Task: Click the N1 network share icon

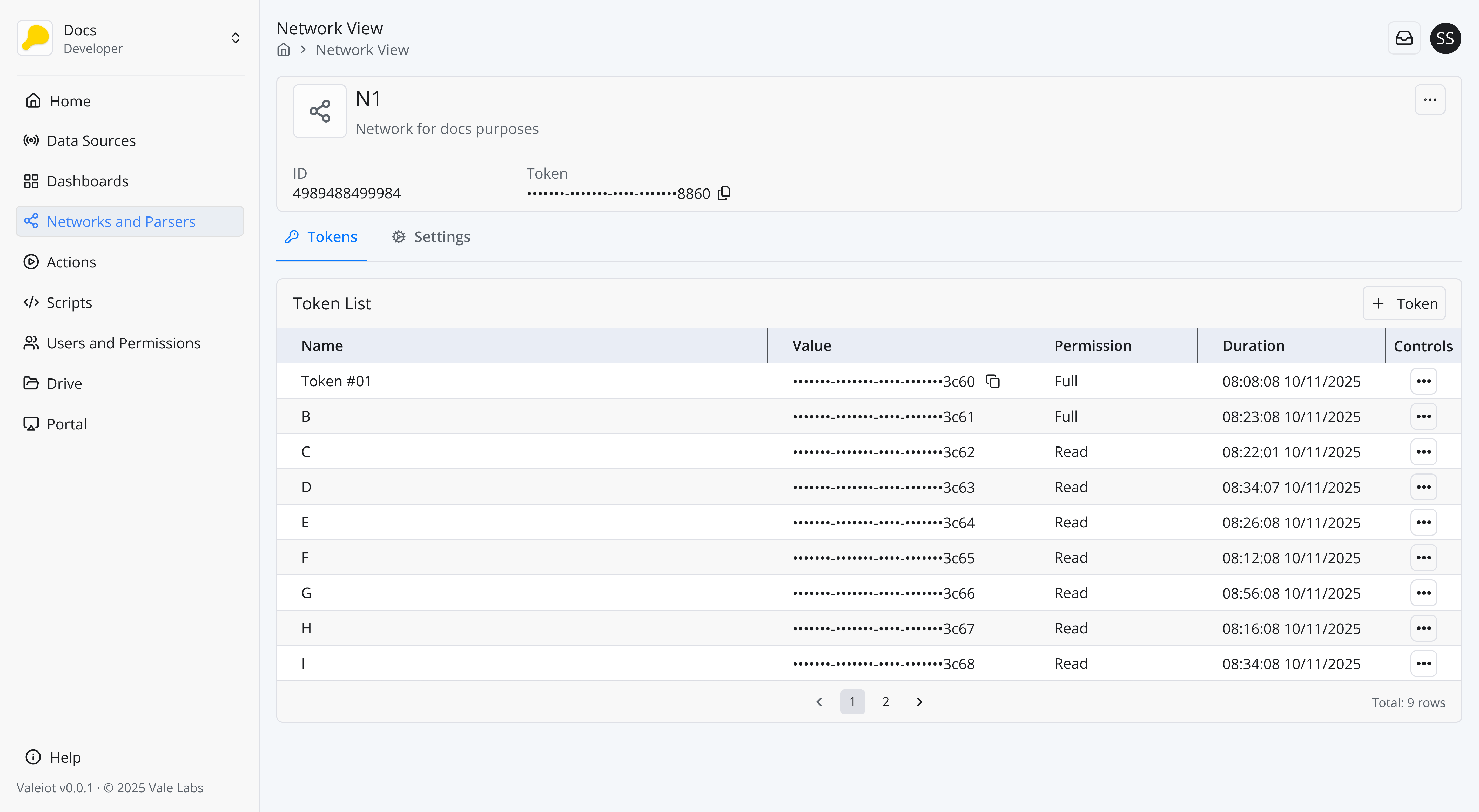Action: coord(320,111)
